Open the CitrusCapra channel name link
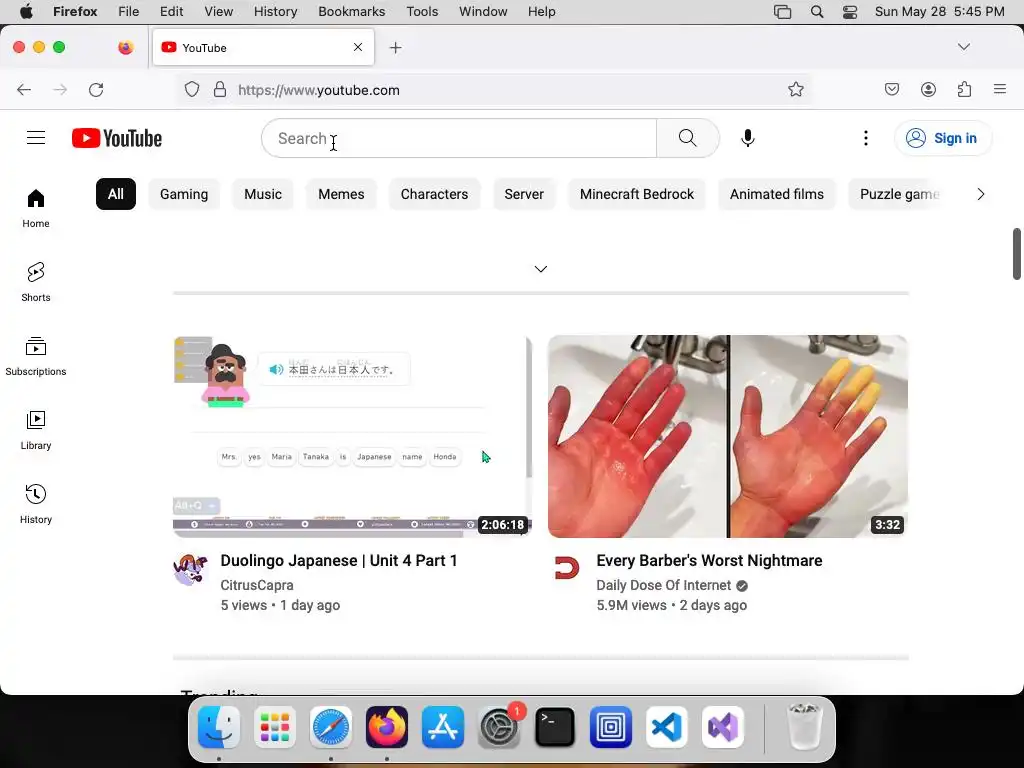This screenshot has height=768, width=1024. (257, 585)
